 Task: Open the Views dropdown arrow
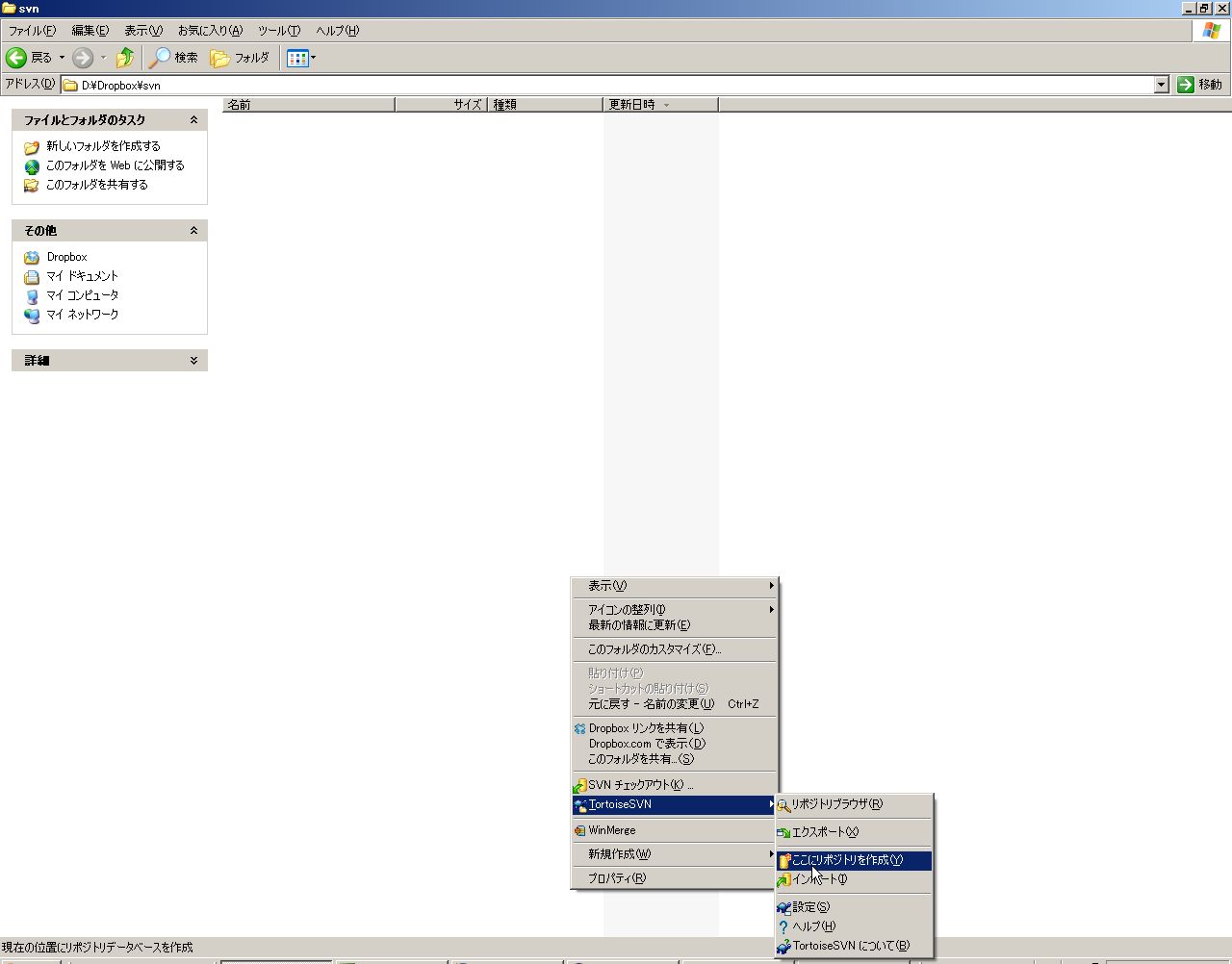coord(313,58)
